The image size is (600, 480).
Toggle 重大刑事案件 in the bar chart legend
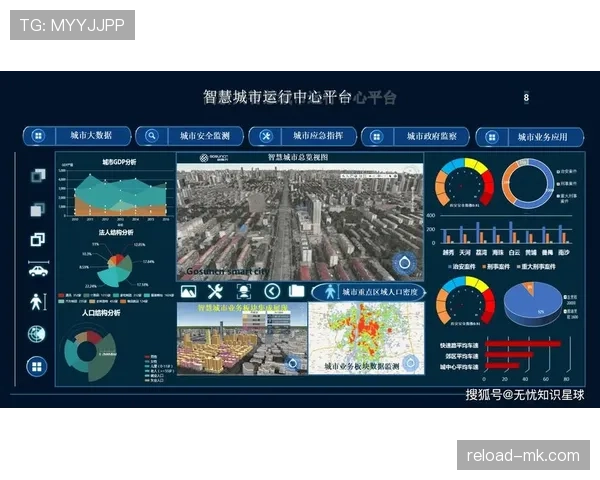(x=536, y=266)
